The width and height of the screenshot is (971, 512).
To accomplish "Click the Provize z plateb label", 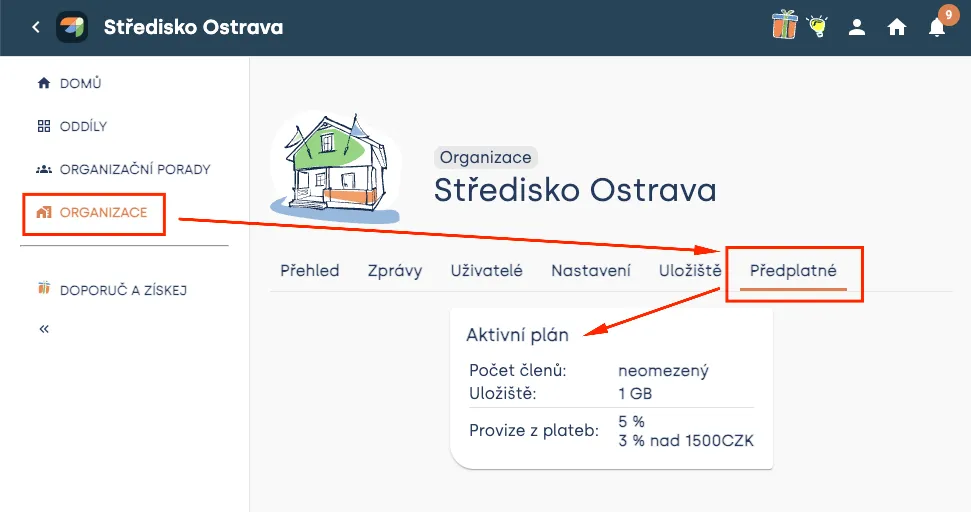I will pyautogui.click(x=534, y=430).
